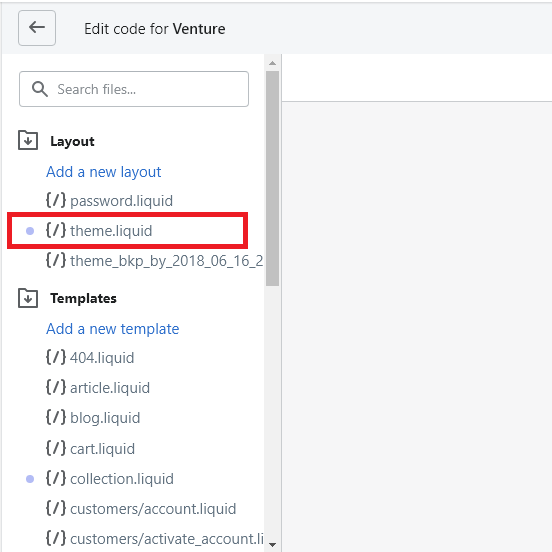Click the back arrow button

coord(37,28)
